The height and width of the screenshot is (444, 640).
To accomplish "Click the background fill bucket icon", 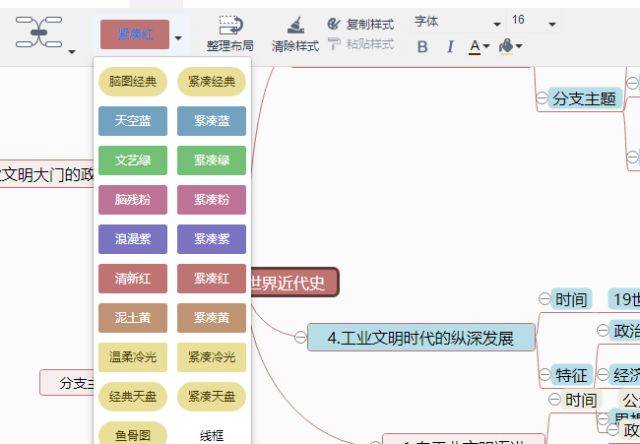I will tap(506, 46).
